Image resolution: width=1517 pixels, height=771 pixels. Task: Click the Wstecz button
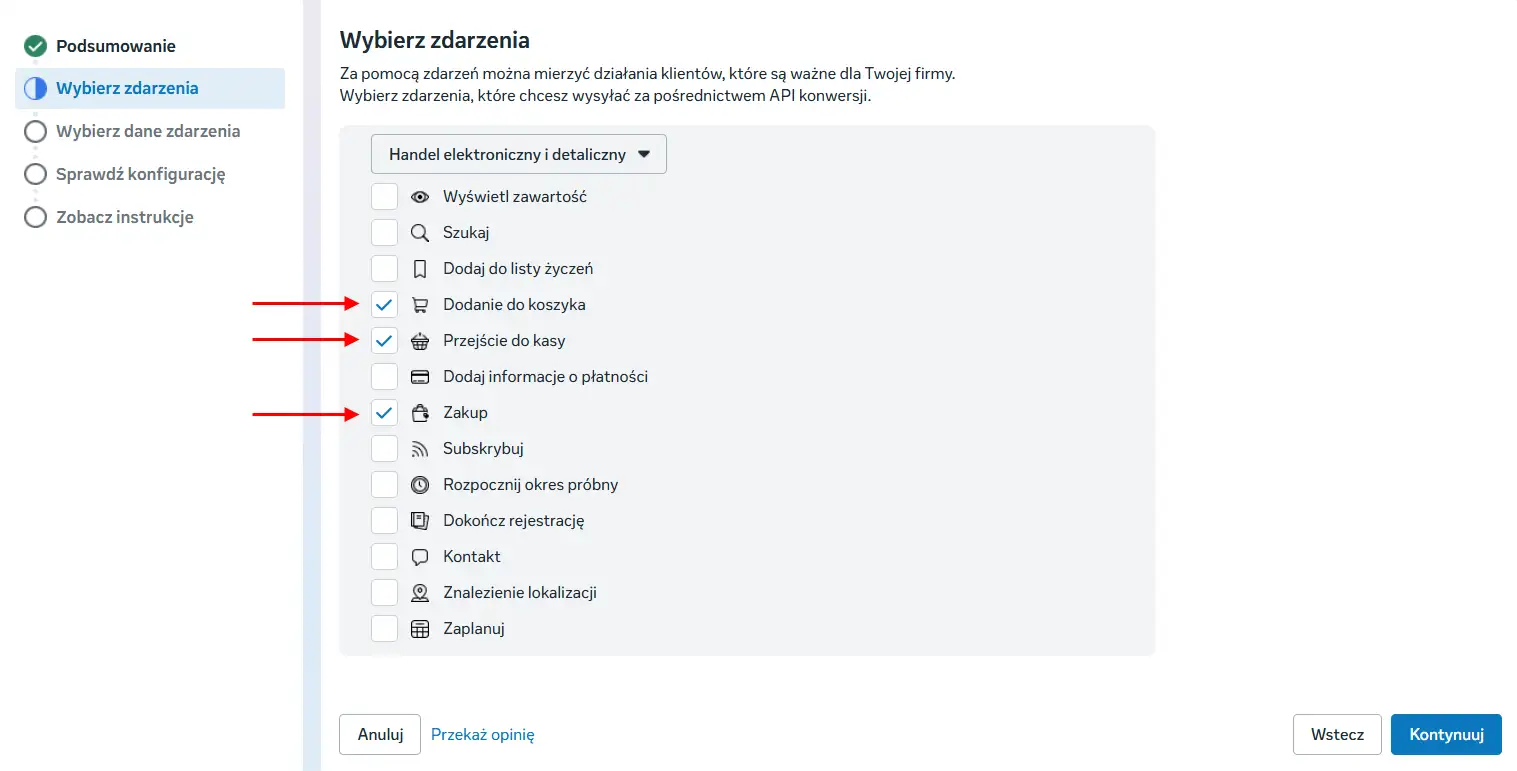(x=1338, y=734)
